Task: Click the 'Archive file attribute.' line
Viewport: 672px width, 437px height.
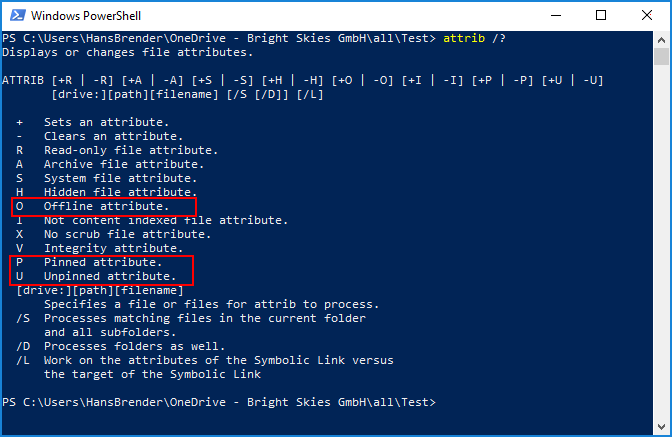Action: click(x=123, y=164)
